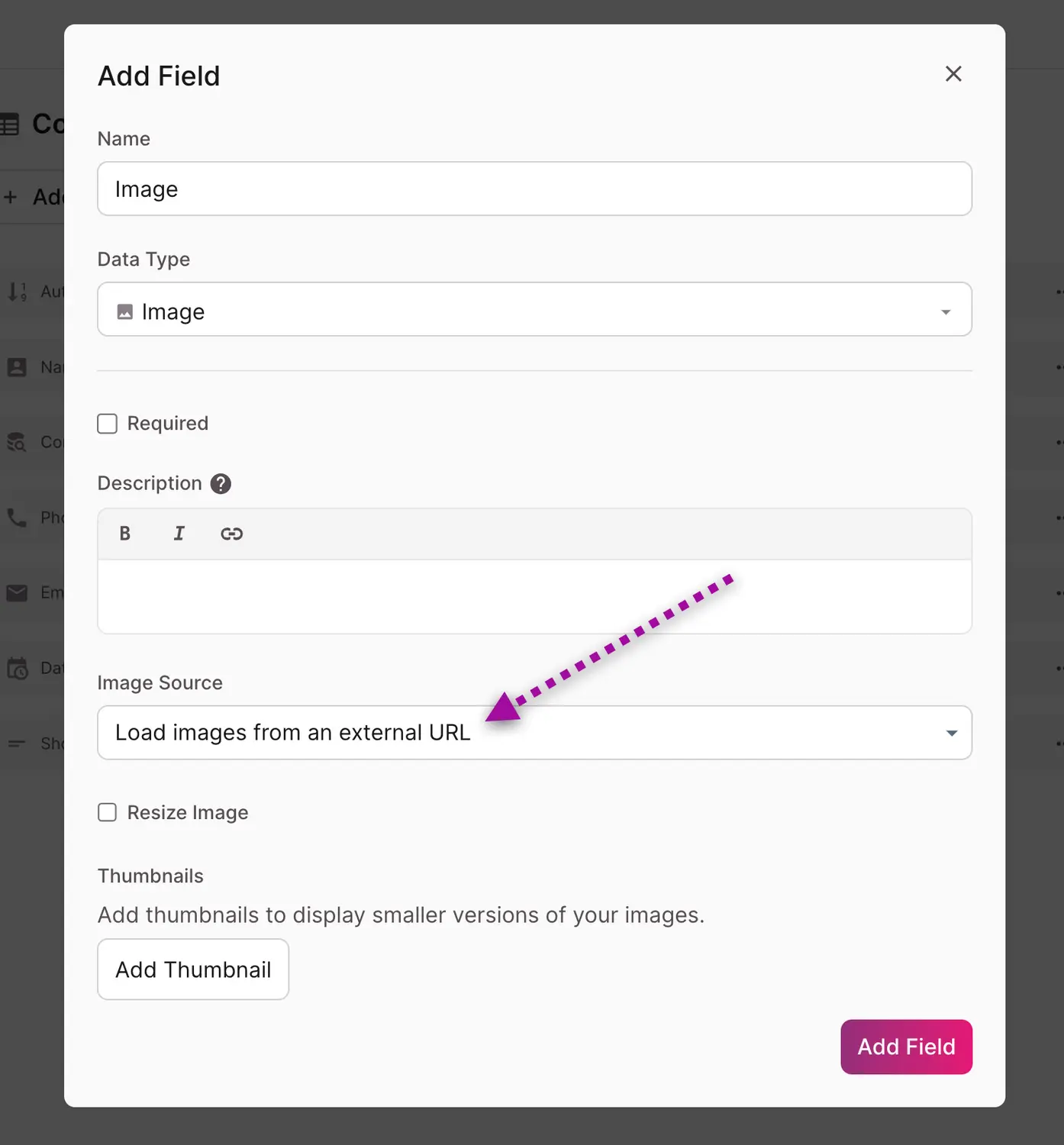Image resolution: width=1064 pixels, height=1145 pixels.
Task: Enable the Required checkbox
Action: pyautogui.click(x=108, y=424)
